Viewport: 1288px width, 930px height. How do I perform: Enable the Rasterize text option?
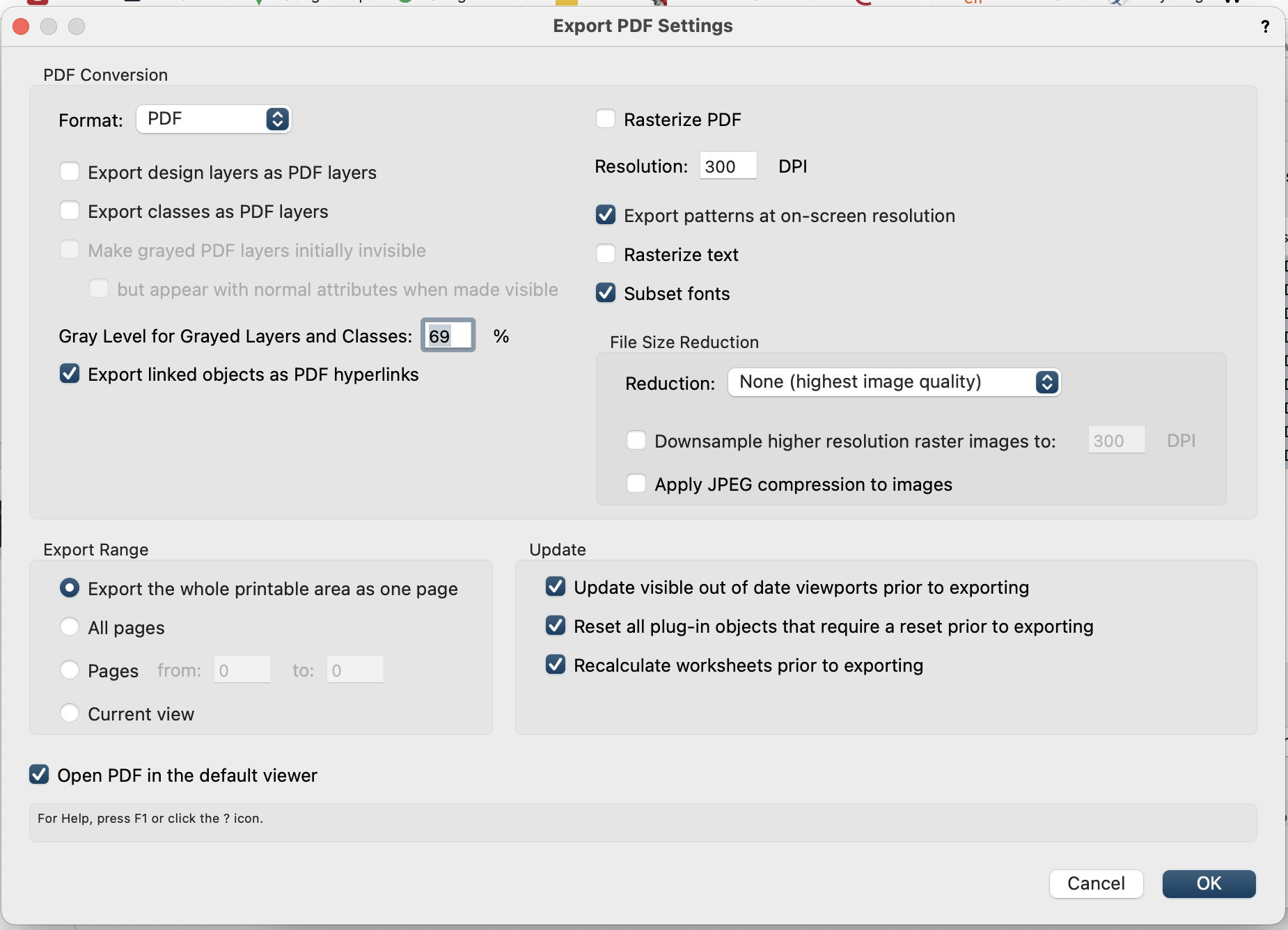click(606, 254)
